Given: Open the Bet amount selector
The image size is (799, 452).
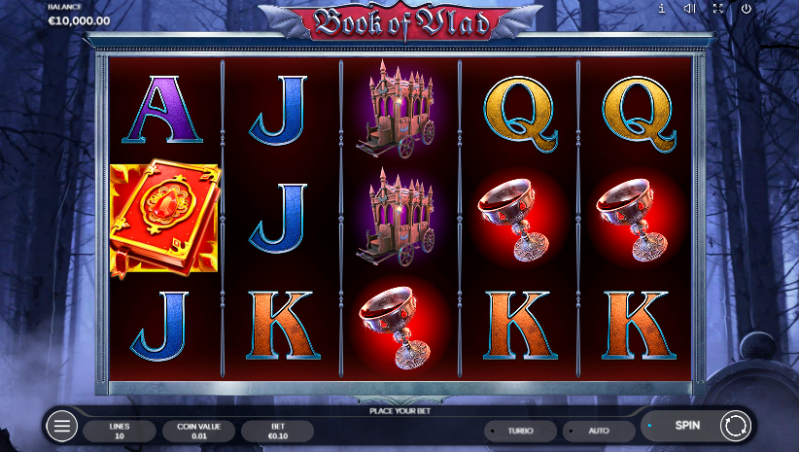Looking at the screenshot, I should click(278, 431).
